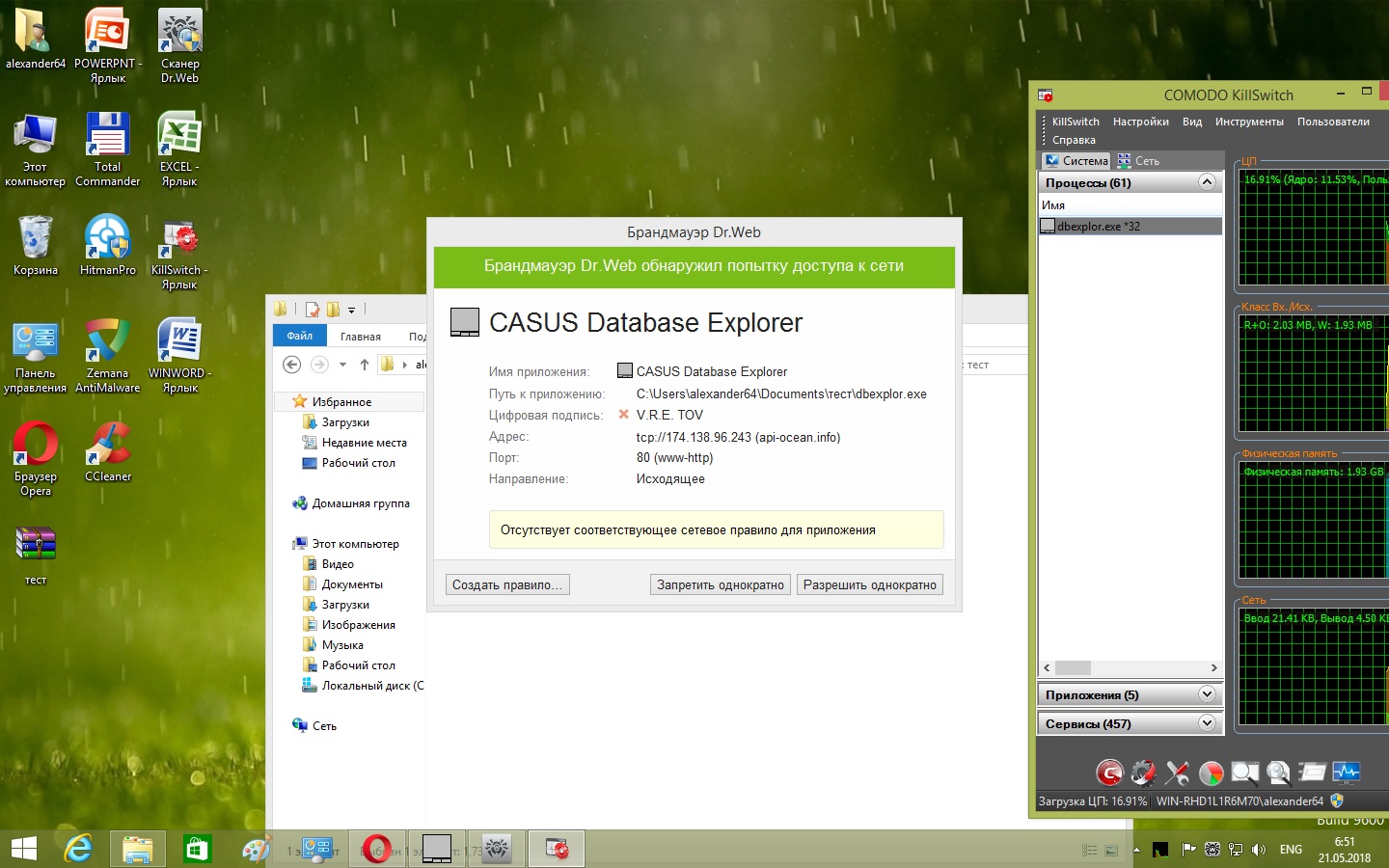This screenshot has width=1389, height=868.
Task: Open Windows Store from the taskbar
Action: 197,849
